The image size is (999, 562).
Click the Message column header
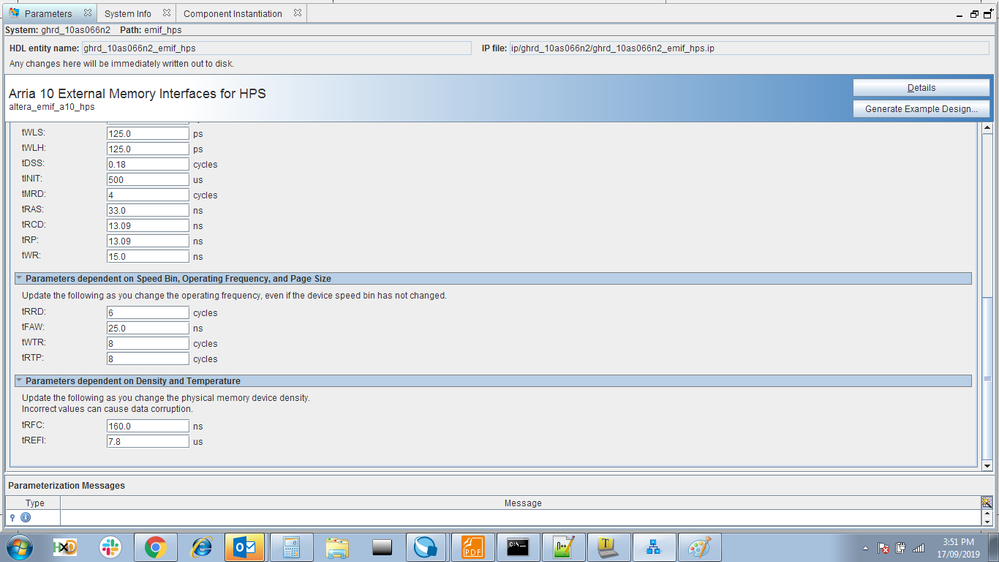point(522,503)
